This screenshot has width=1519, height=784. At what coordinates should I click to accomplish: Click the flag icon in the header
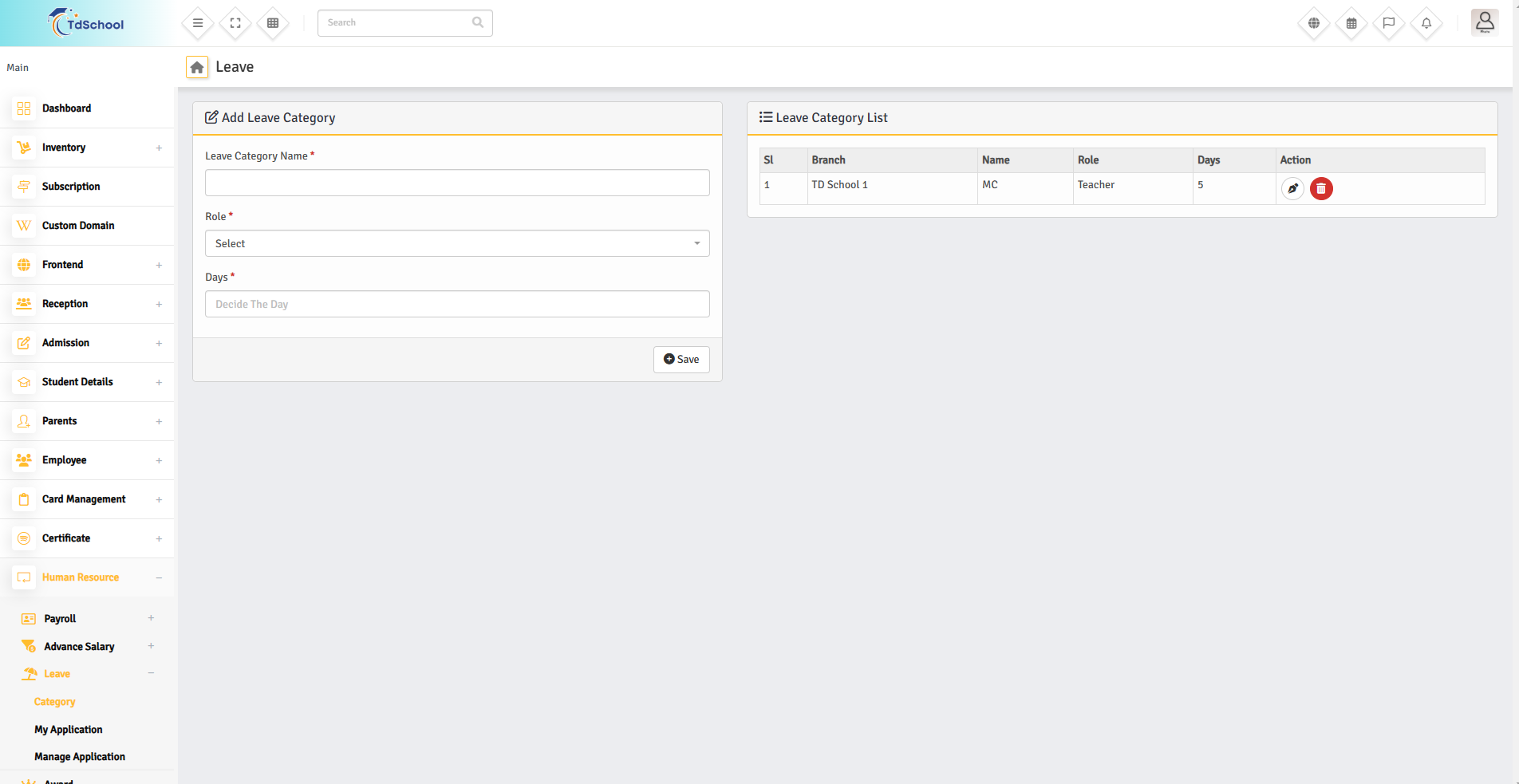[x=1389, y=23]
